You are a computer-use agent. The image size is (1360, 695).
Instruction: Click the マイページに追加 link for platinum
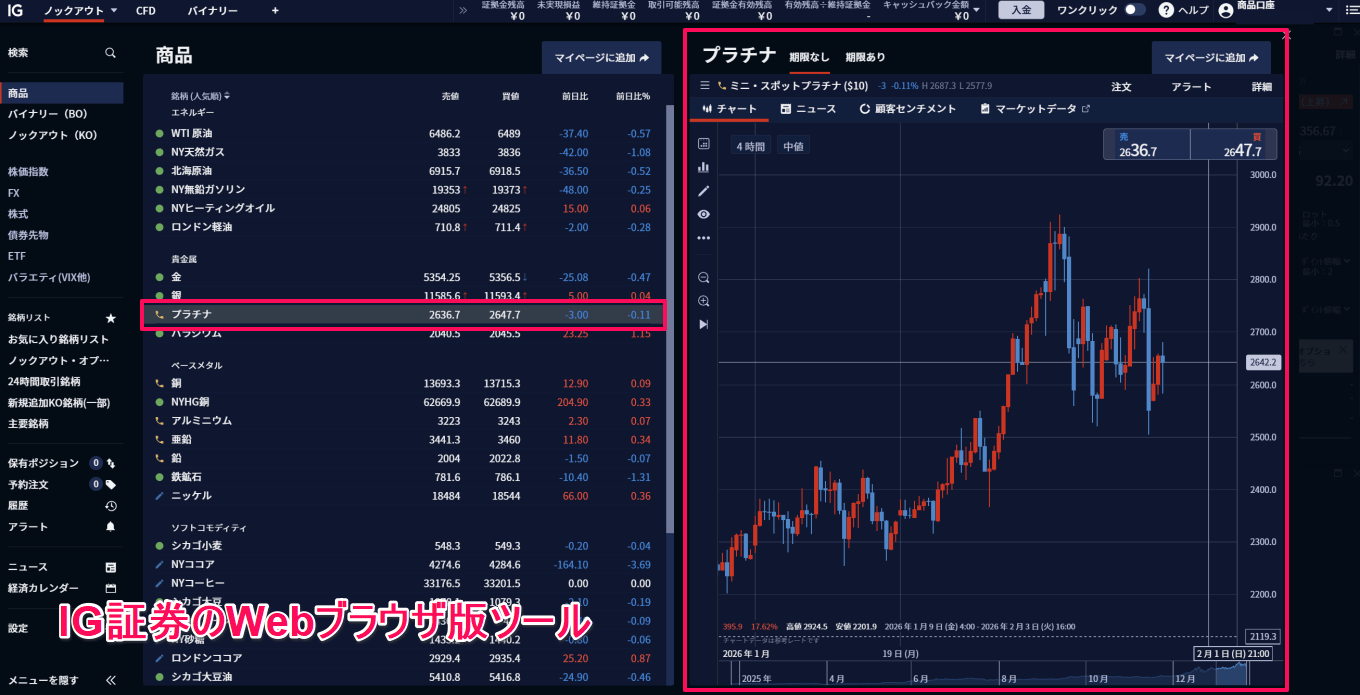[x=1211, y=57]
